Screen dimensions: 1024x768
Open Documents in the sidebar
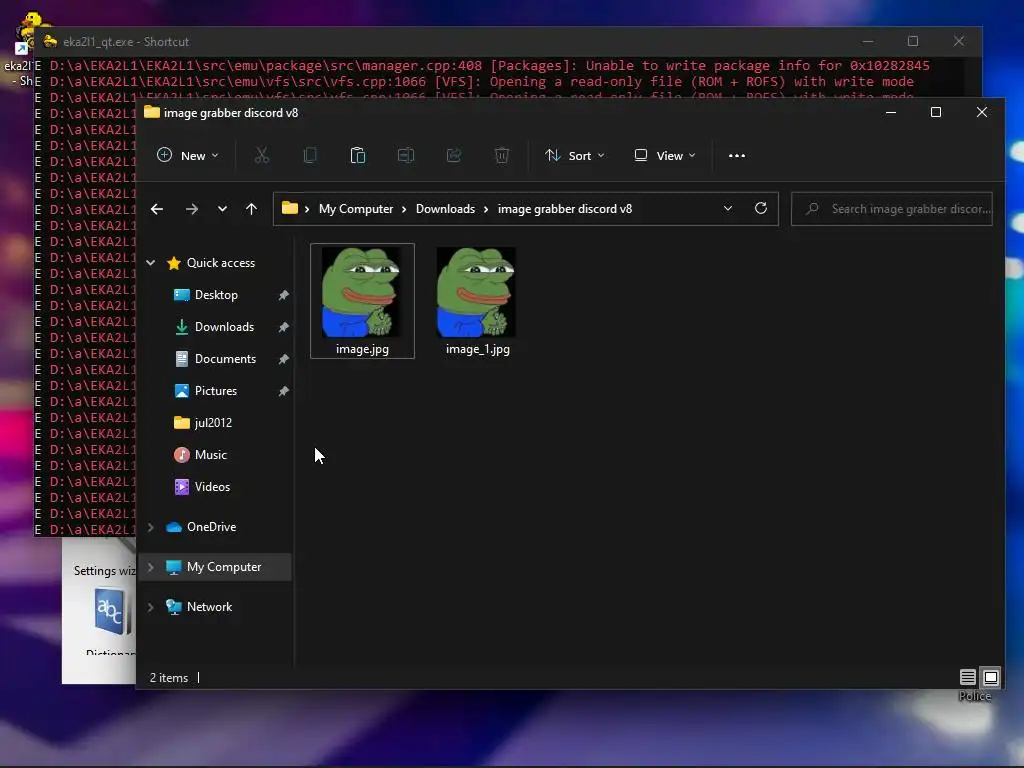click(225, 359)
